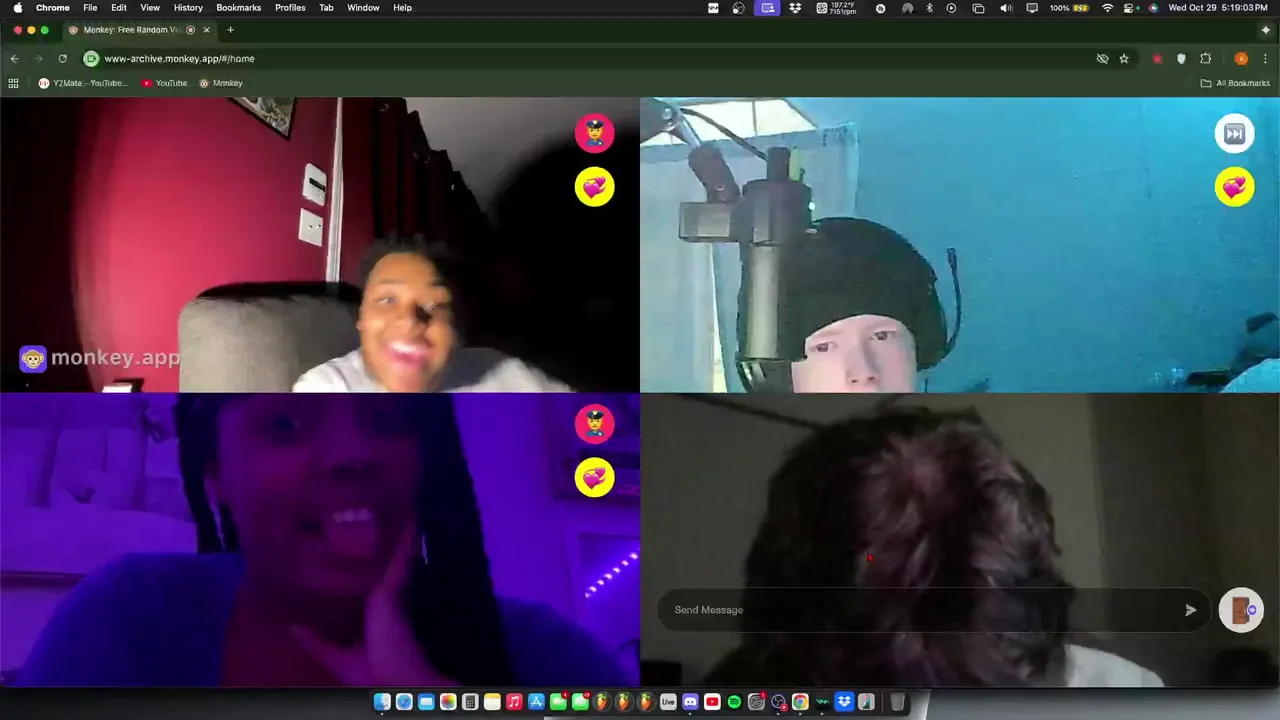1280x720 pixels.
Task: Send heart to the blue room video user
Action: [1234, 187]
